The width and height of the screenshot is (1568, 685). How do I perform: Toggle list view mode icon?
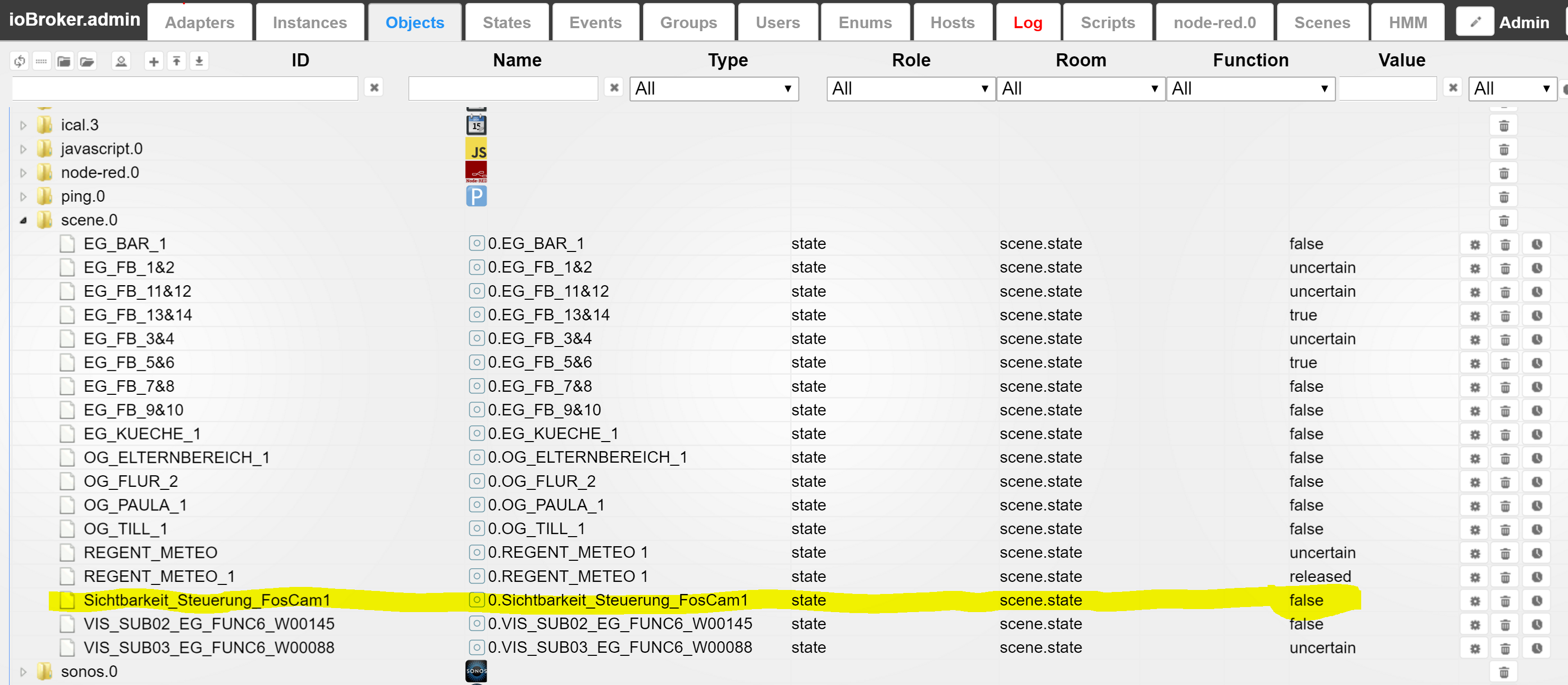click(41, 61)
